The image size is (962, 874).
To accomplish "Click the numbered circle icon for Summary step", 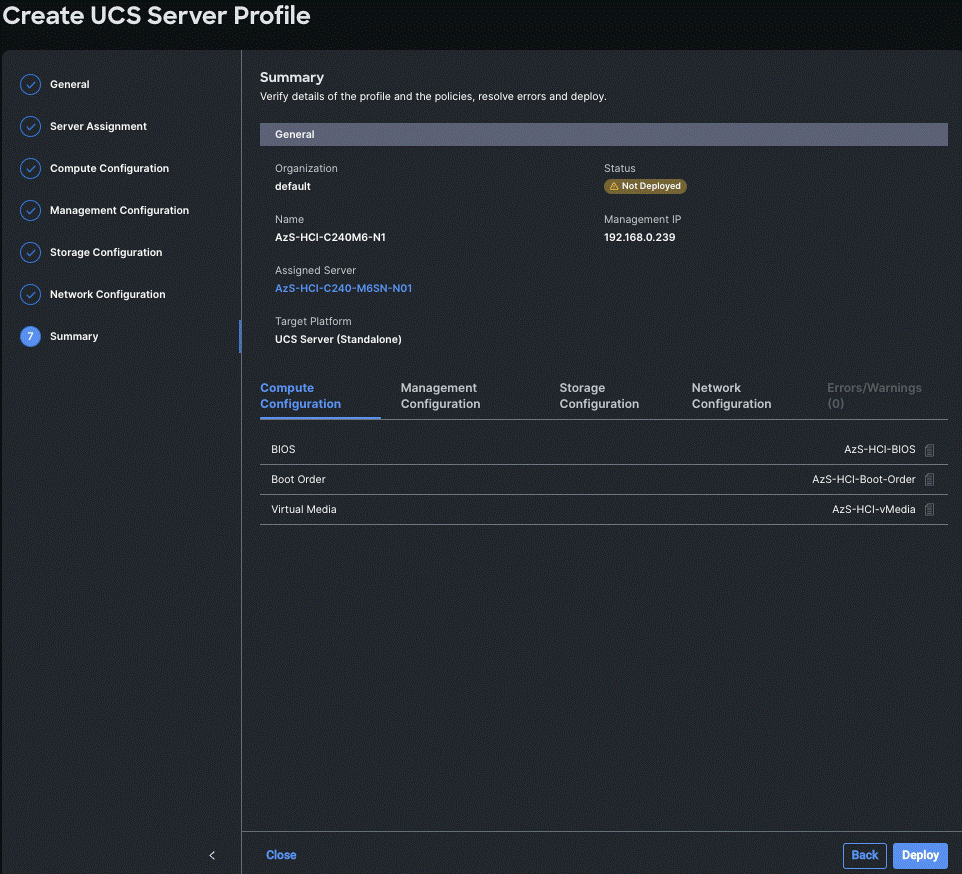I will point(30,336).
